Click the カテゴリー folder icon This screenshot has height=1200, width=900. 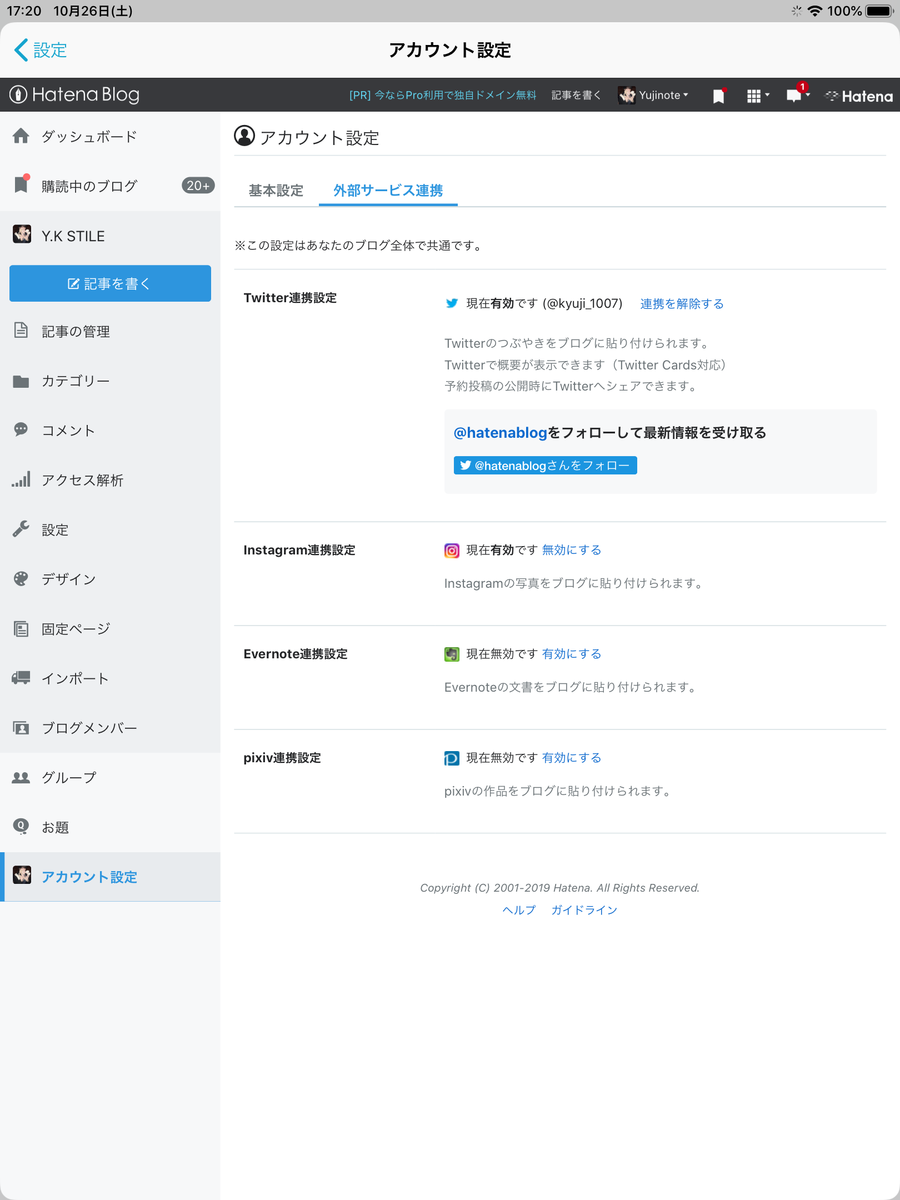pyautogui.click(x=21, y=381)
